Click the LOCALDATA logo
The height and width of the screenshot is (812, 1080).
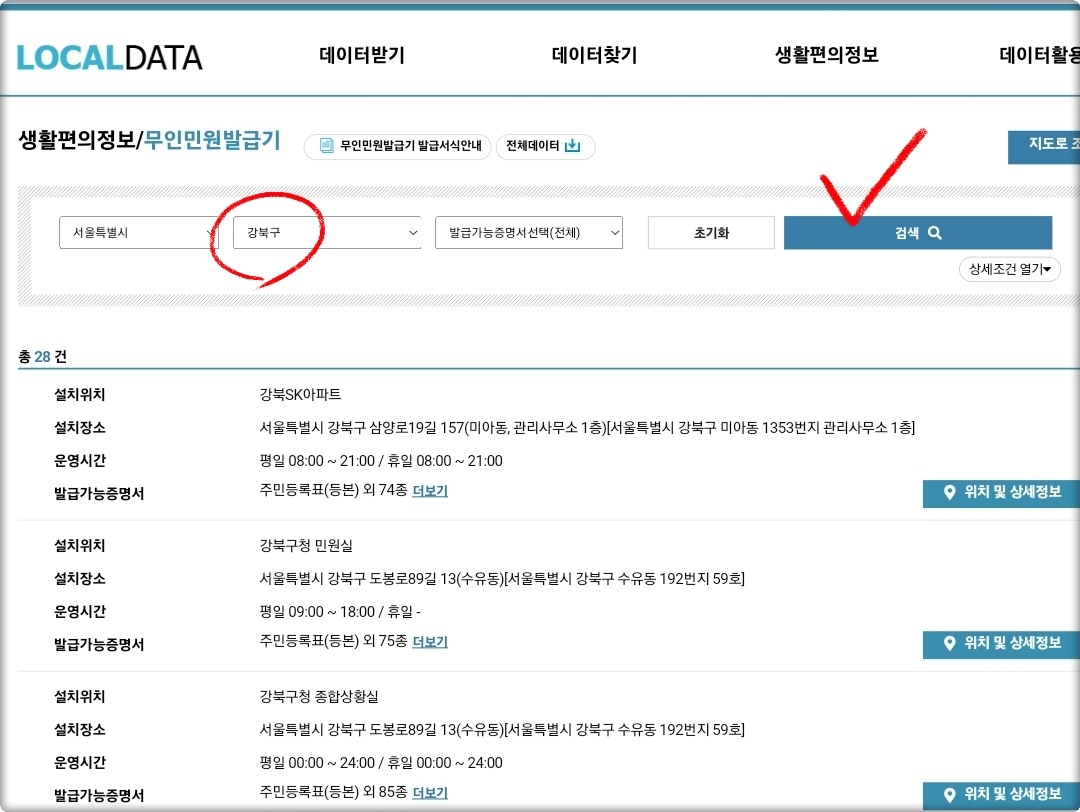pos(109,58)
